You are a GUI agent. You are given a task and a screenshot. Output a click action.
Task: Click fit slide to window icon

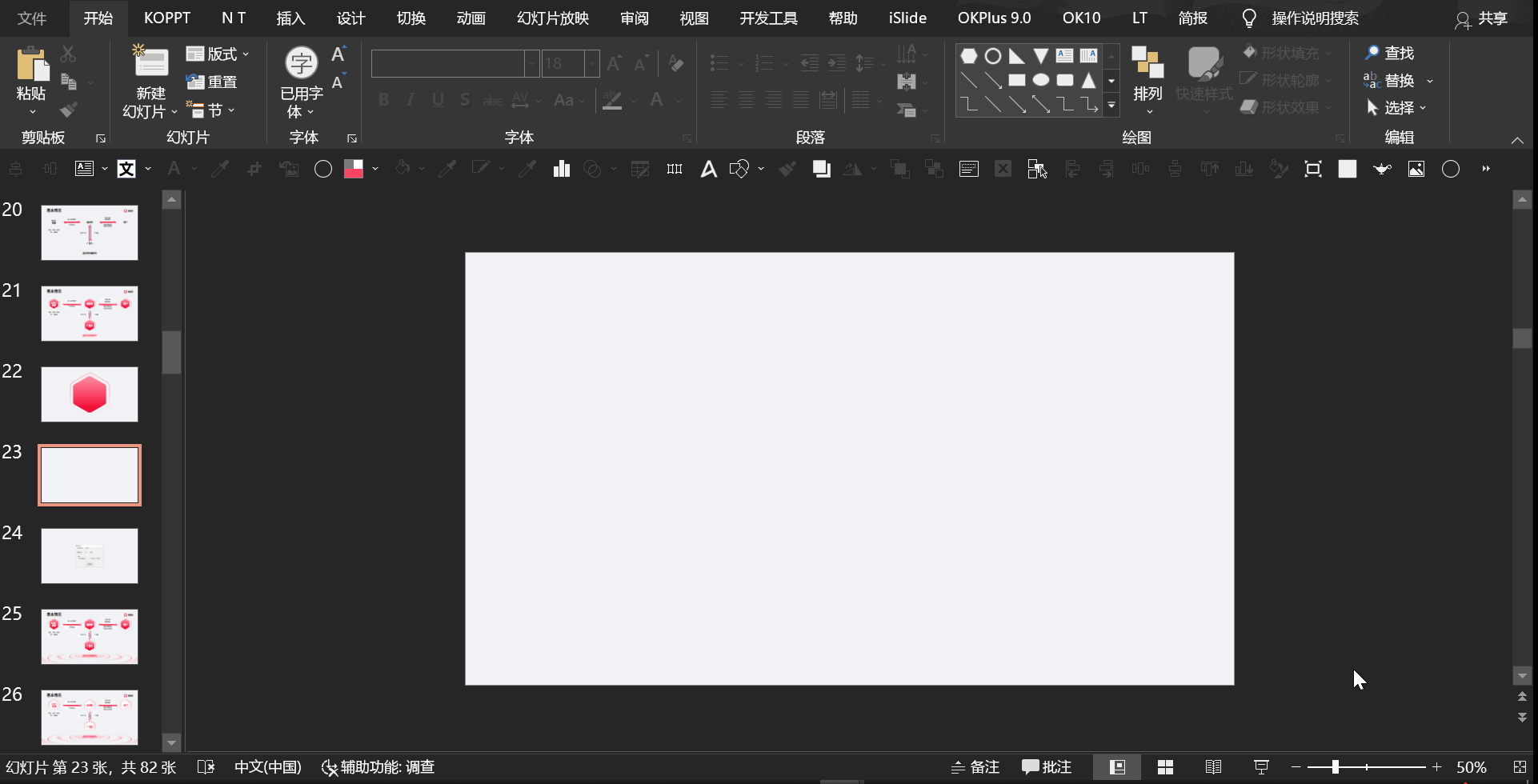point(1520,767)
